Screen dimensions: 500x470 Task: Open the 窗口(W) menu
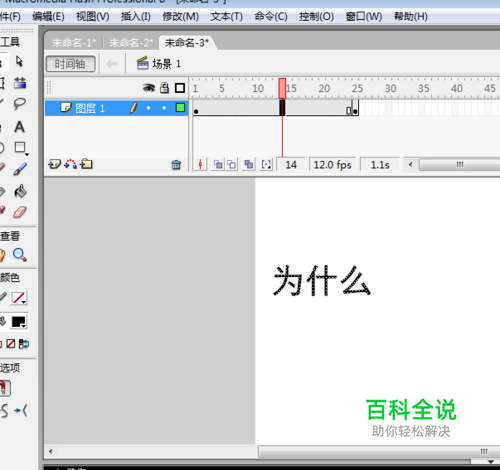pos(364,16)
